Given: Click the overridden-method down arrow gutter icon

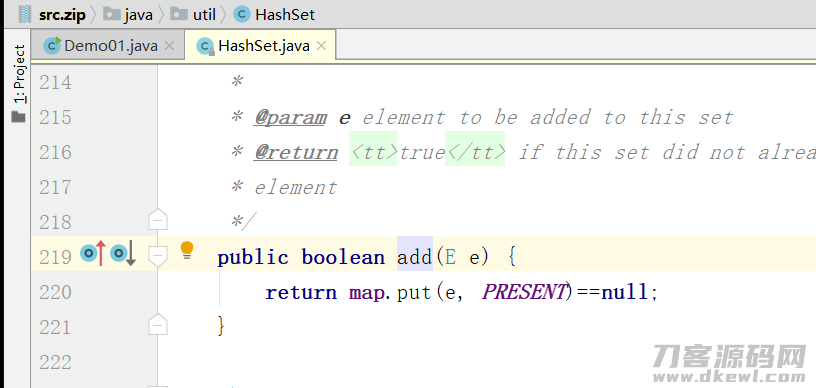Looking at the screenshot, I should tap(123, 254).
